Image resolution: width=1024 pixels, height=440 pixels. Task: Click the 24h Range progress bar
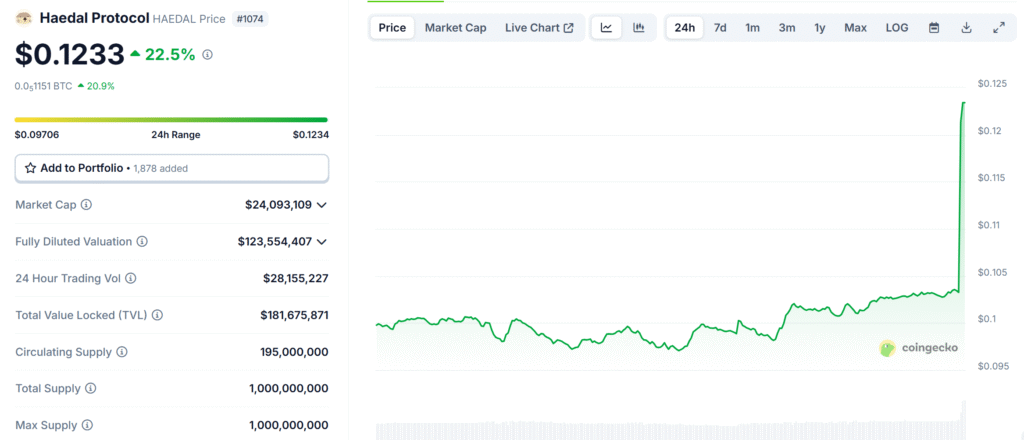point(171,120)
